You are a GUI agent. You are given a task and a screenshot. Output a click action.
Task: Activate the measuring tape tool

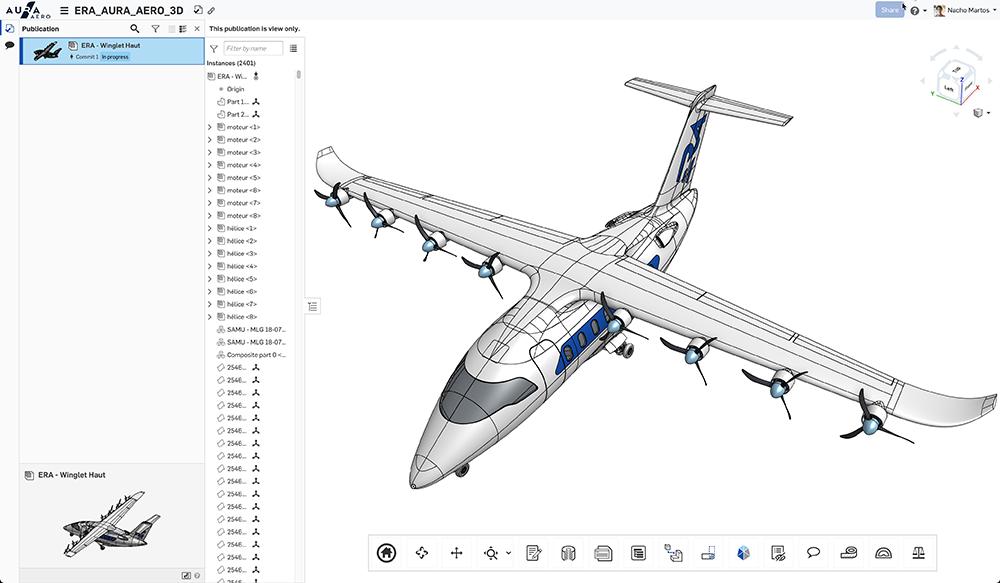[849, 552]
